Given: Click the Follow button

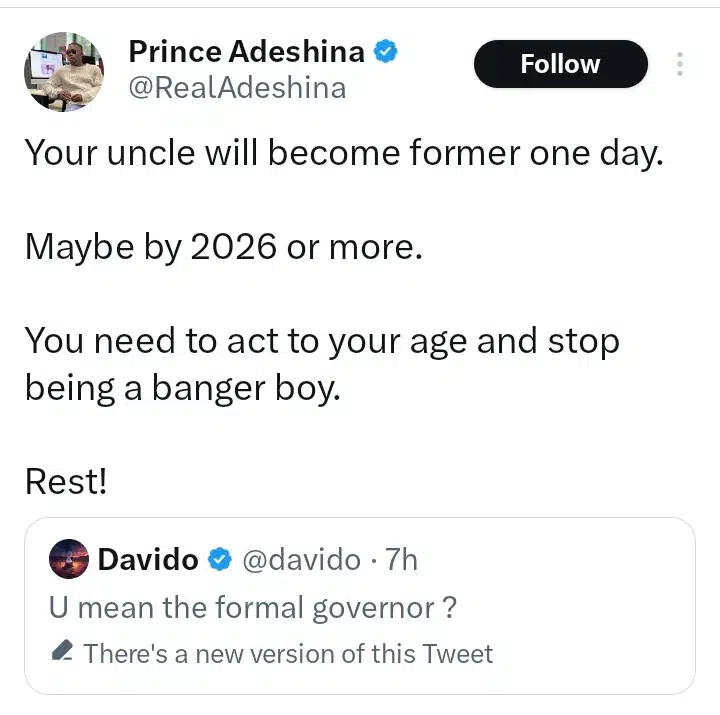Looking at the screenshot, I should click(560, 65).
